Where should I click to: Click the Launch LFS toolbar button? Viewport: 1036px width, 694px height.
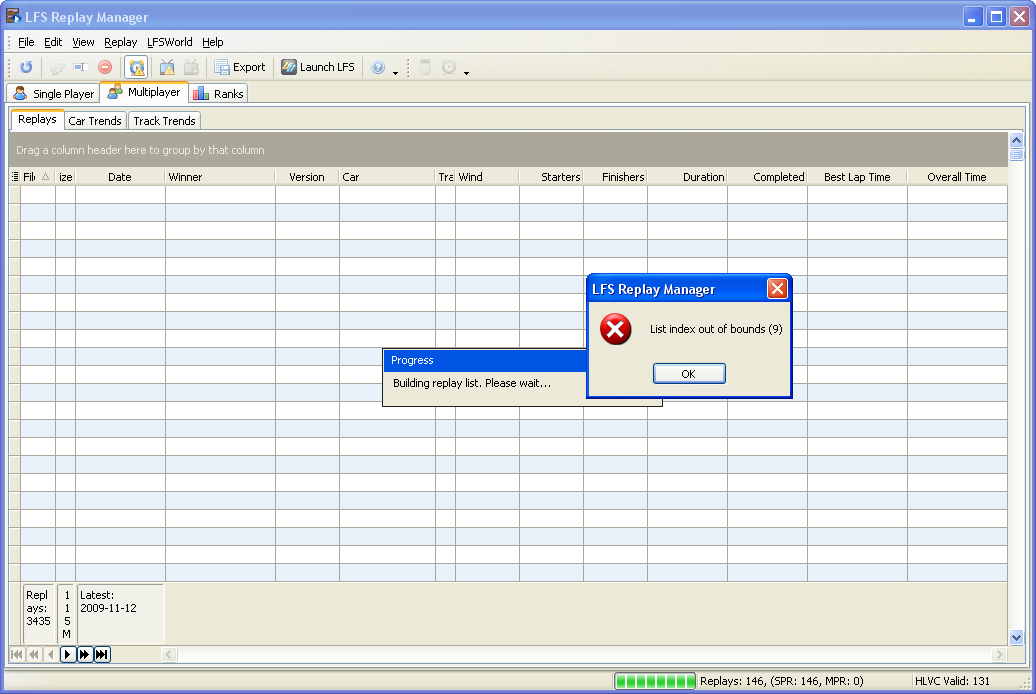pos(318,67)
